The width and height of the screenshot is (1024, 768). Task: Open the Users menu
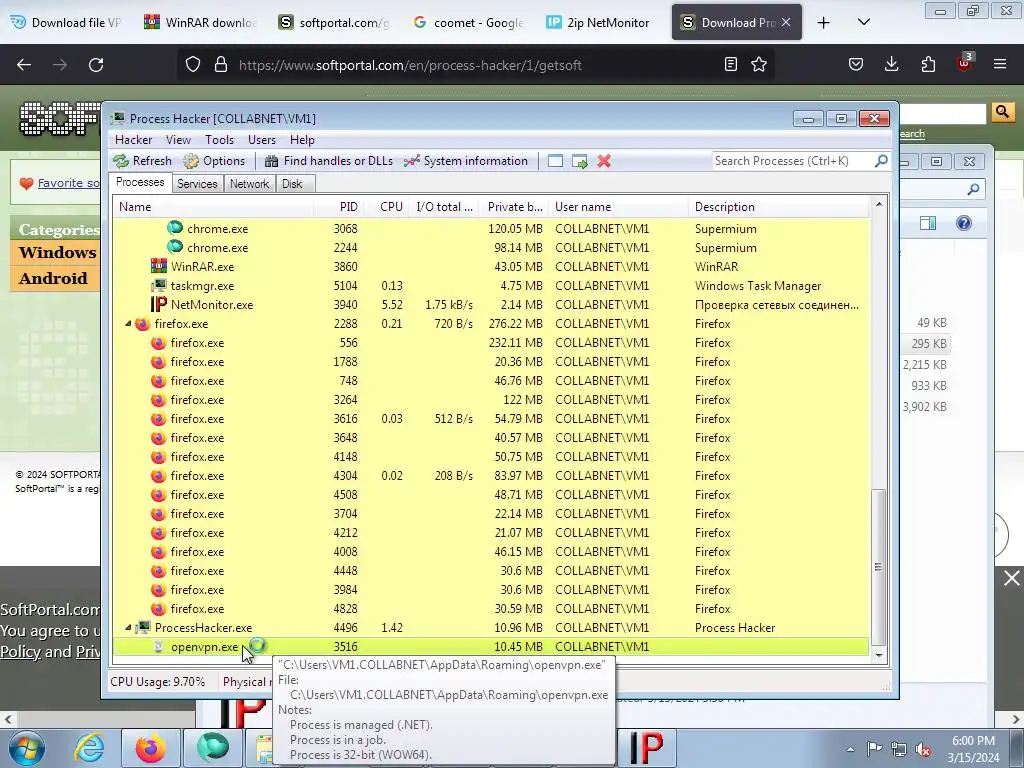(262, 140)
